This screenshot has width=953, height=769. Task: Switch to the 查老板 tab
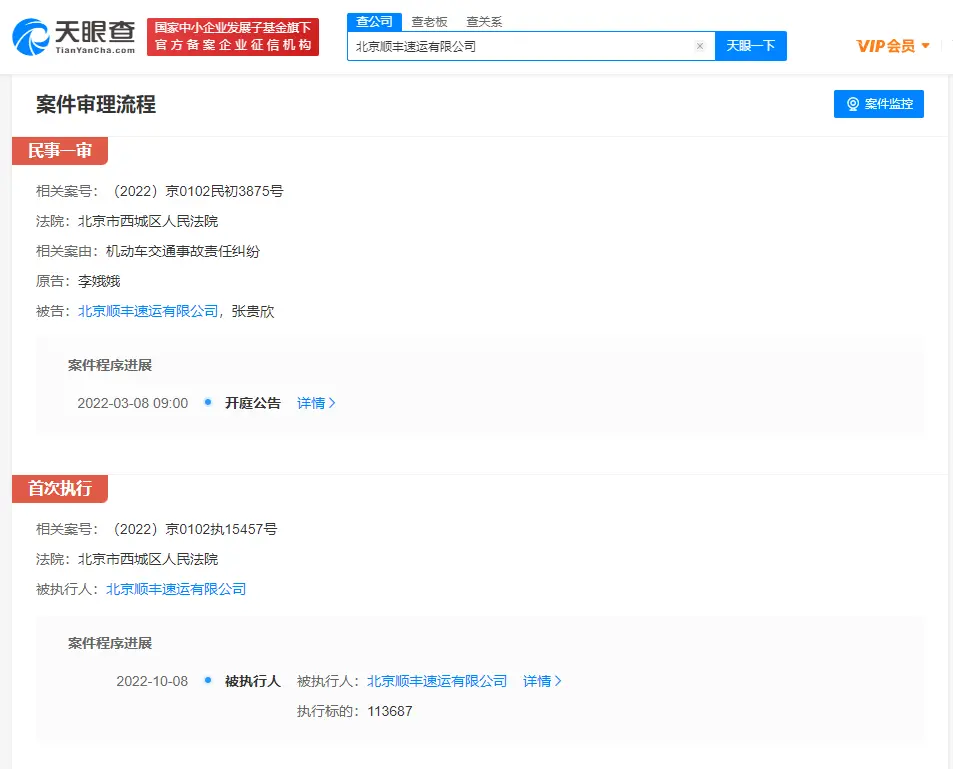click(x=429, y=22)
